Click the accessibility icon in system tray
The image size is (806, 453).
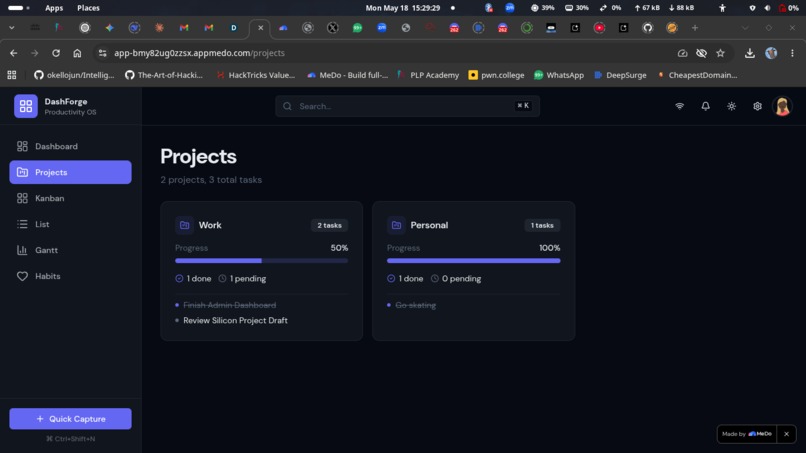coord(722,8)
